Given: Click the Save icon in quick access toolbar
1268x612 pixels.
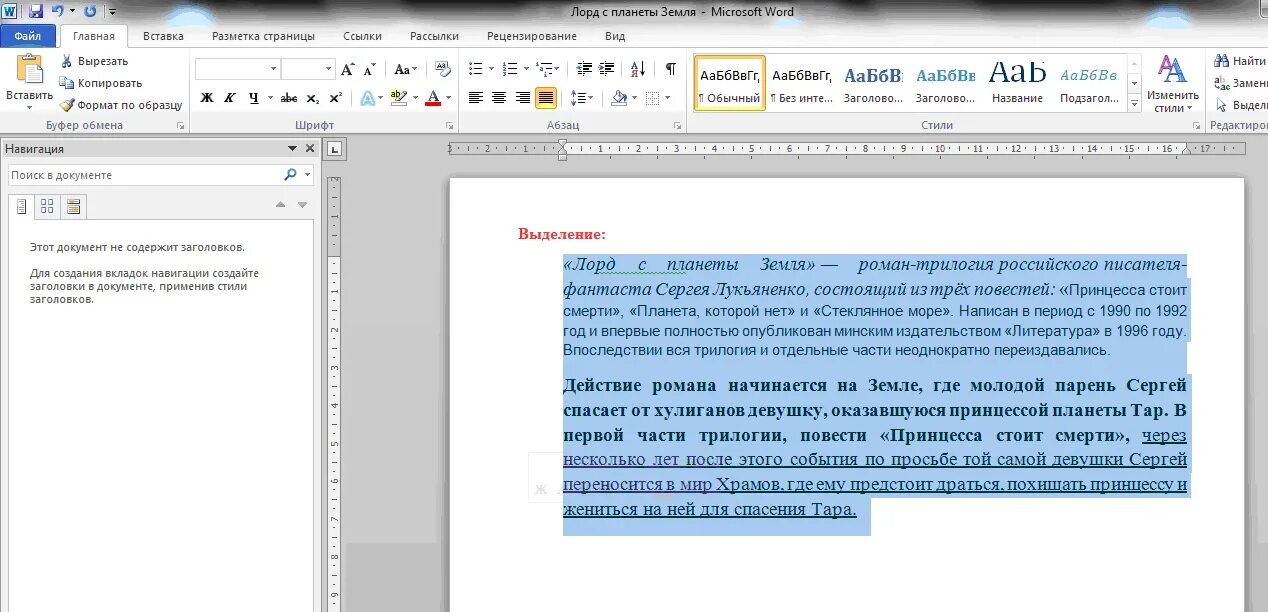Looking at the screenshot, I should [36, 11].
